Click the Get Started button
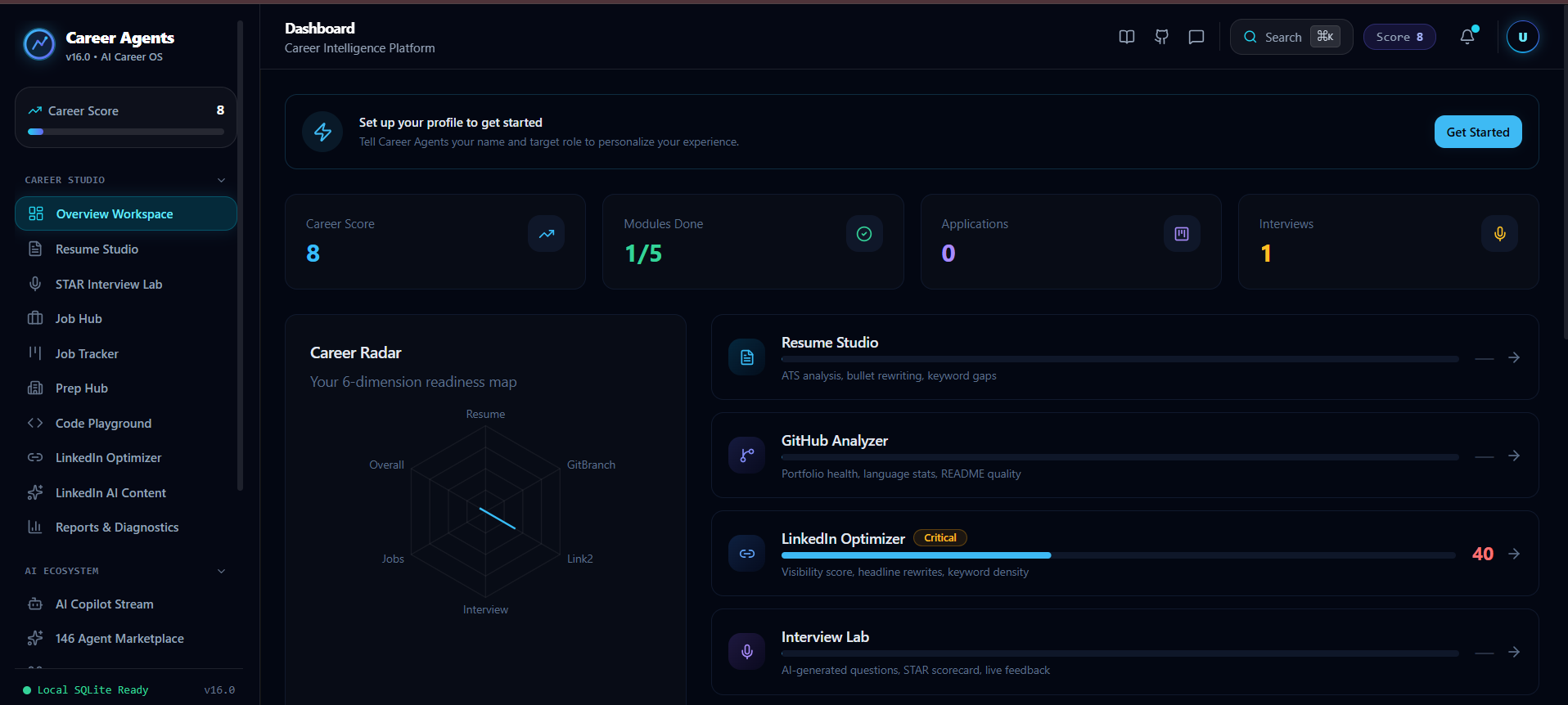Viewport: 1568px width, 705px height. coord(1478,132)
